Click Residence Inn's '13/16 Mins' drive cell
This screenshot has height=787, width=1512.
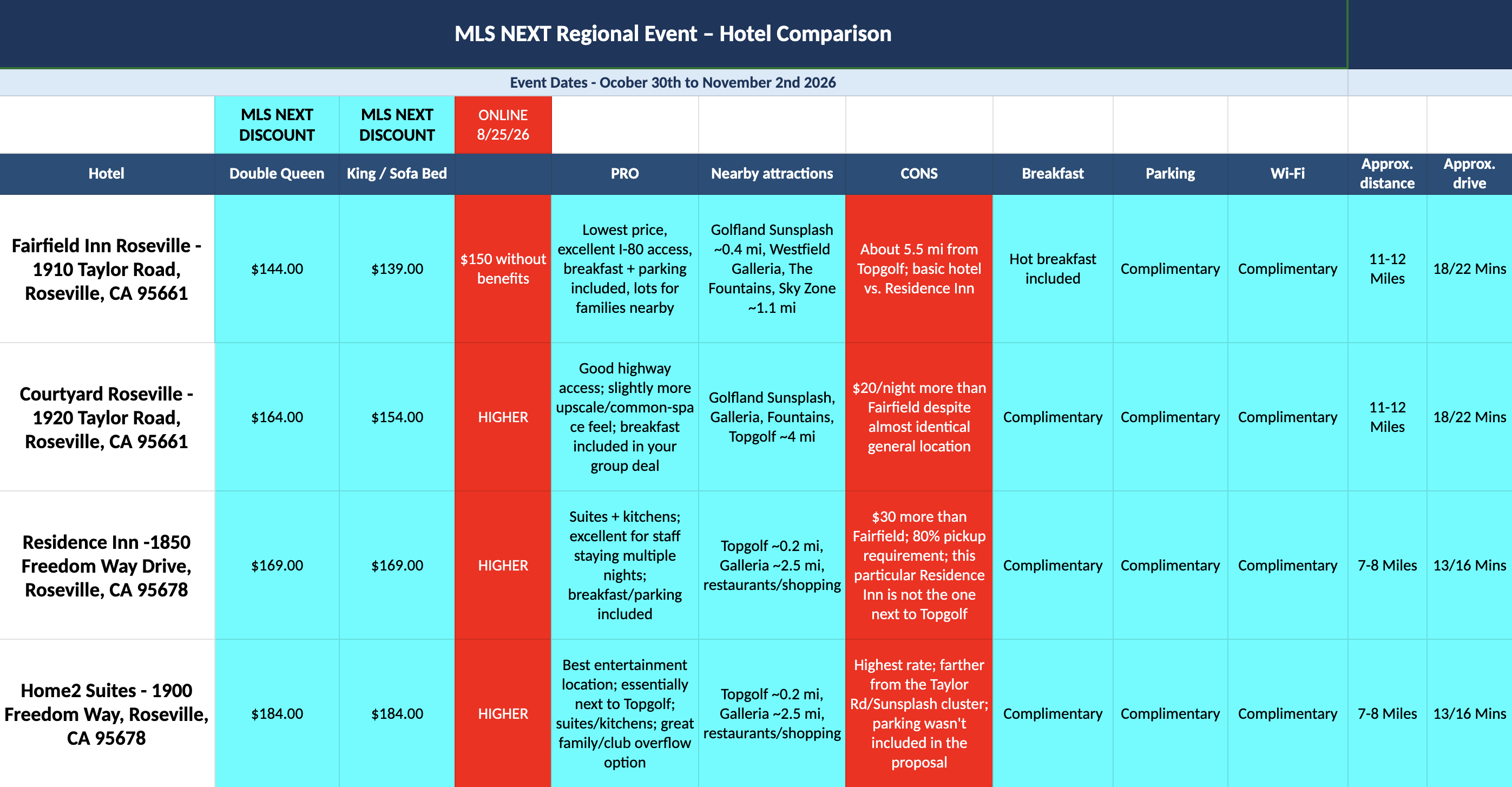pyautogui.click(x=1470, y=565)
